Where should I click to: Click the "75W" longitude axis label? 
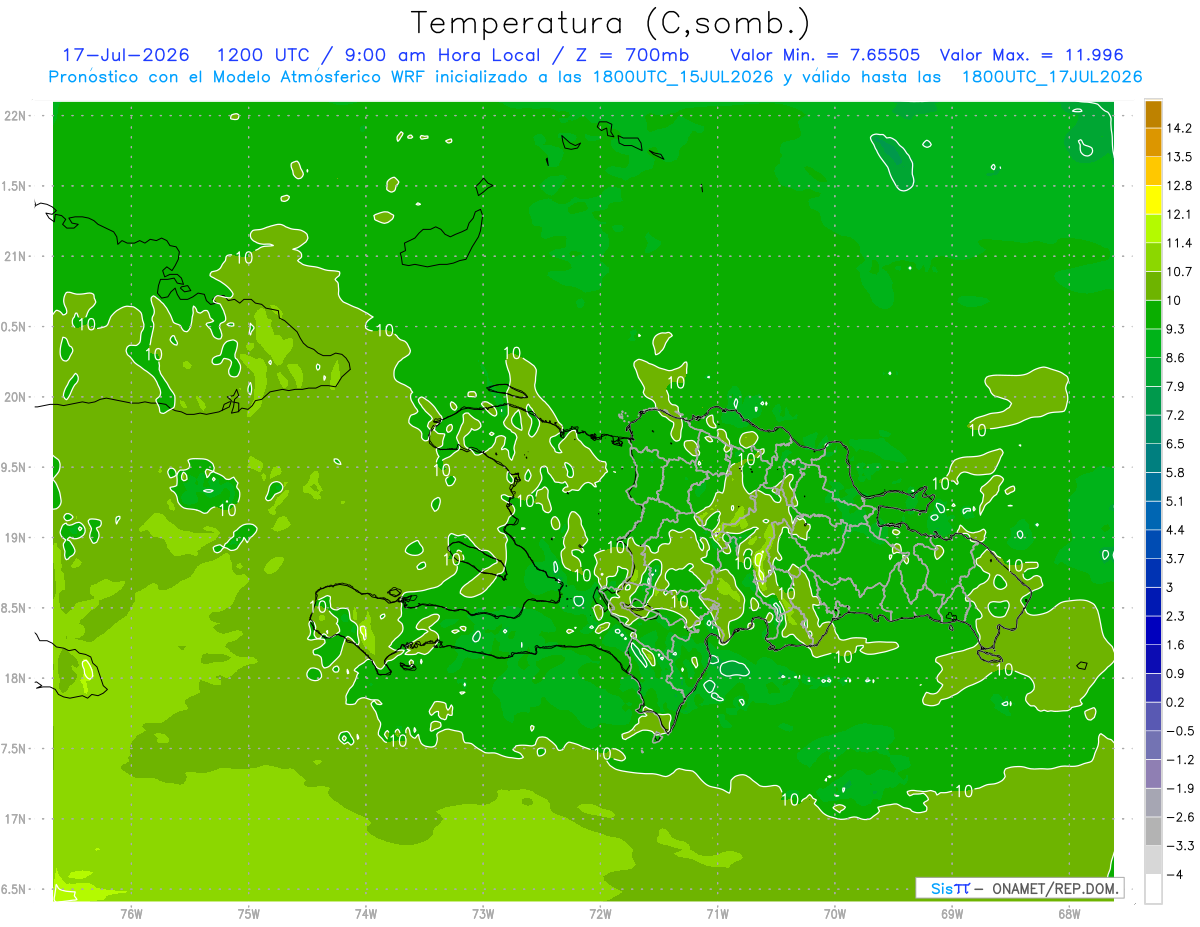click(x=249, y=914)
